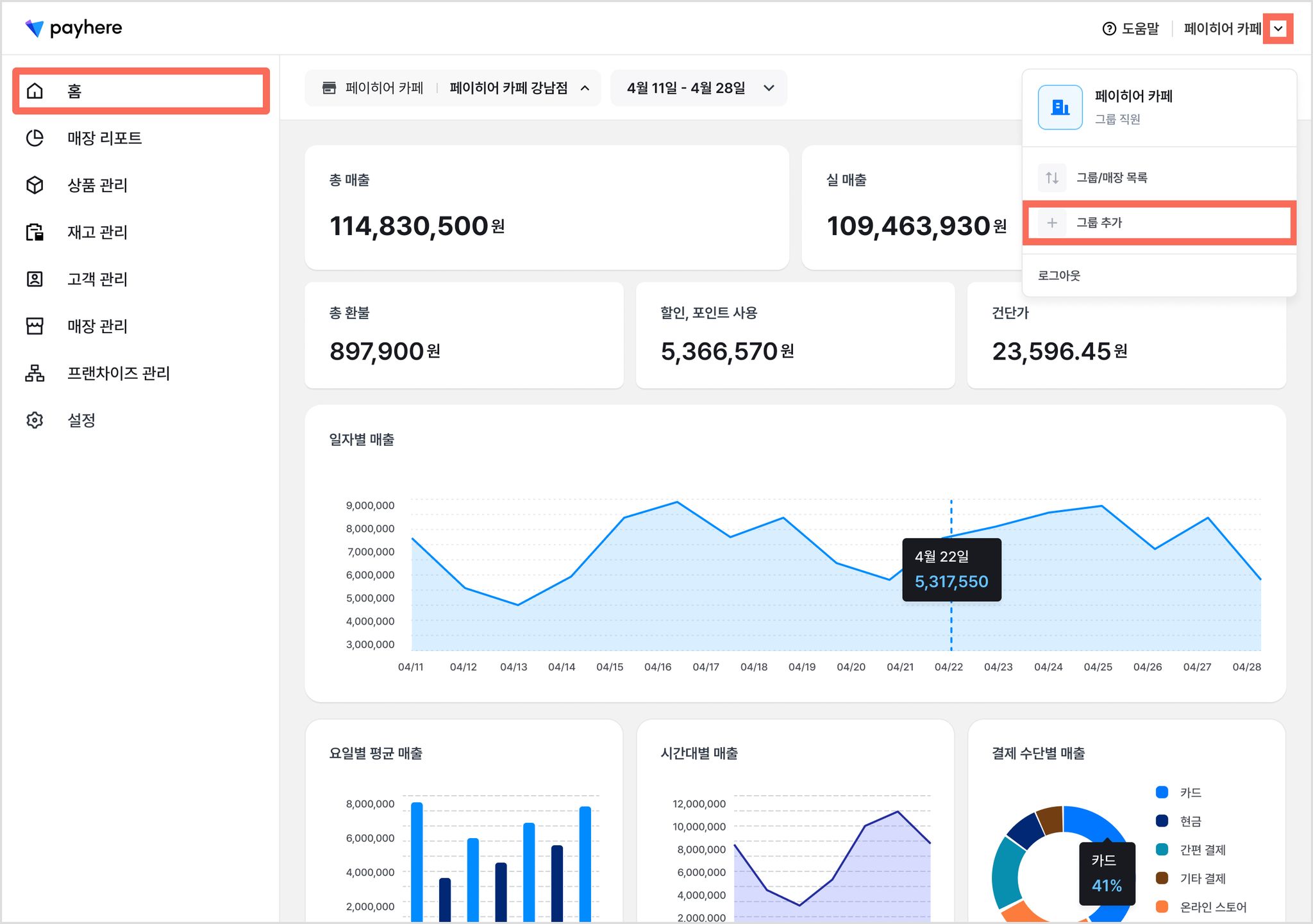This screenshot has width=1313, height=924.
Task: Expand the account menu chevron at top right
Action: [x=1278, y=29]
